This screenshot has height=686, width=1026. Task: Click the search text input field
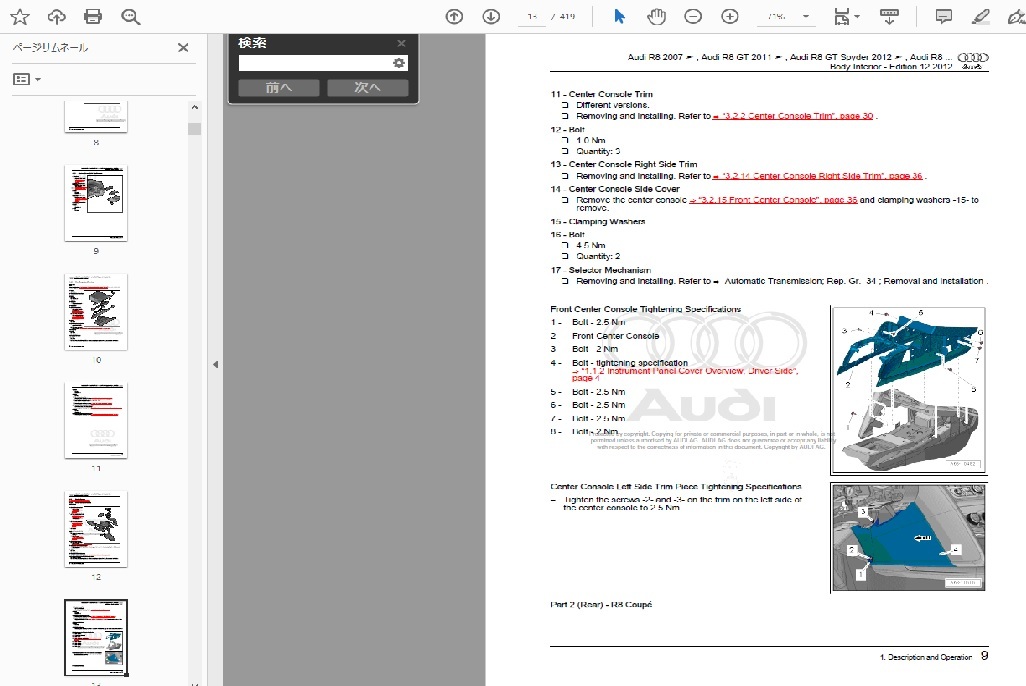tap(315, 63)
